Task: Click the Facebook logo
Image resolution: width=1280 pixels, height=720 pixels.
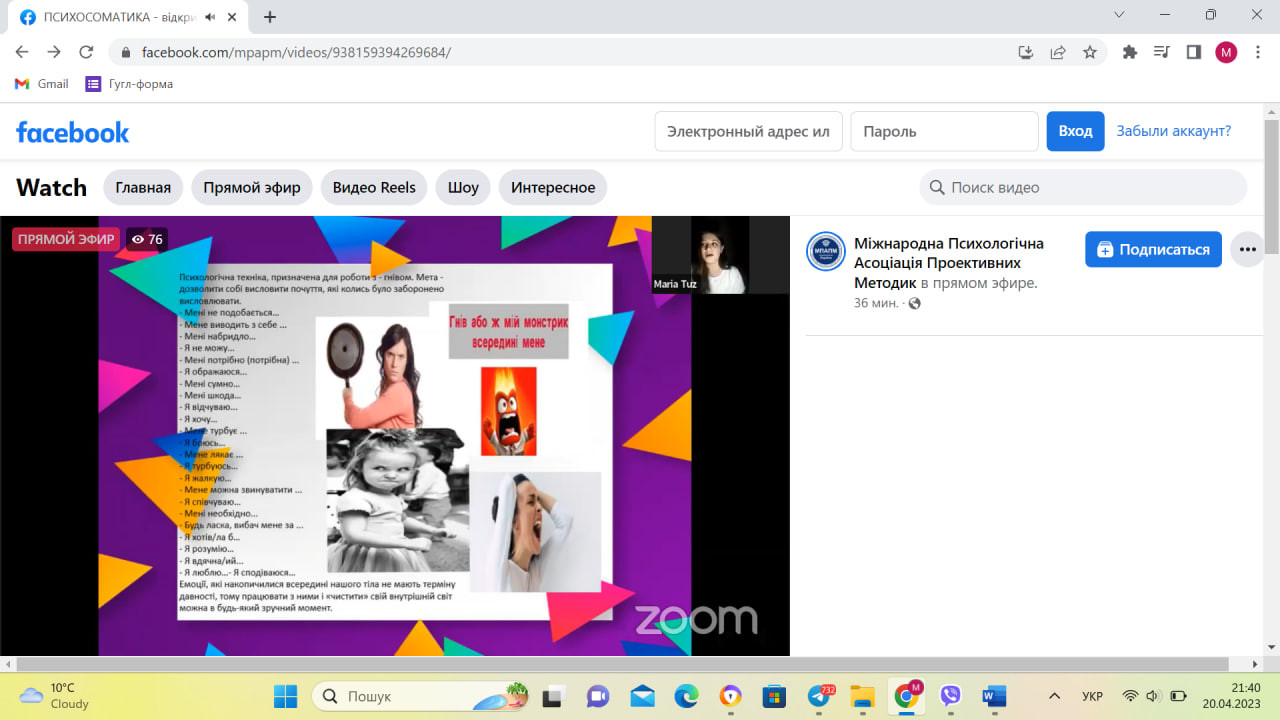Action: 73,132
